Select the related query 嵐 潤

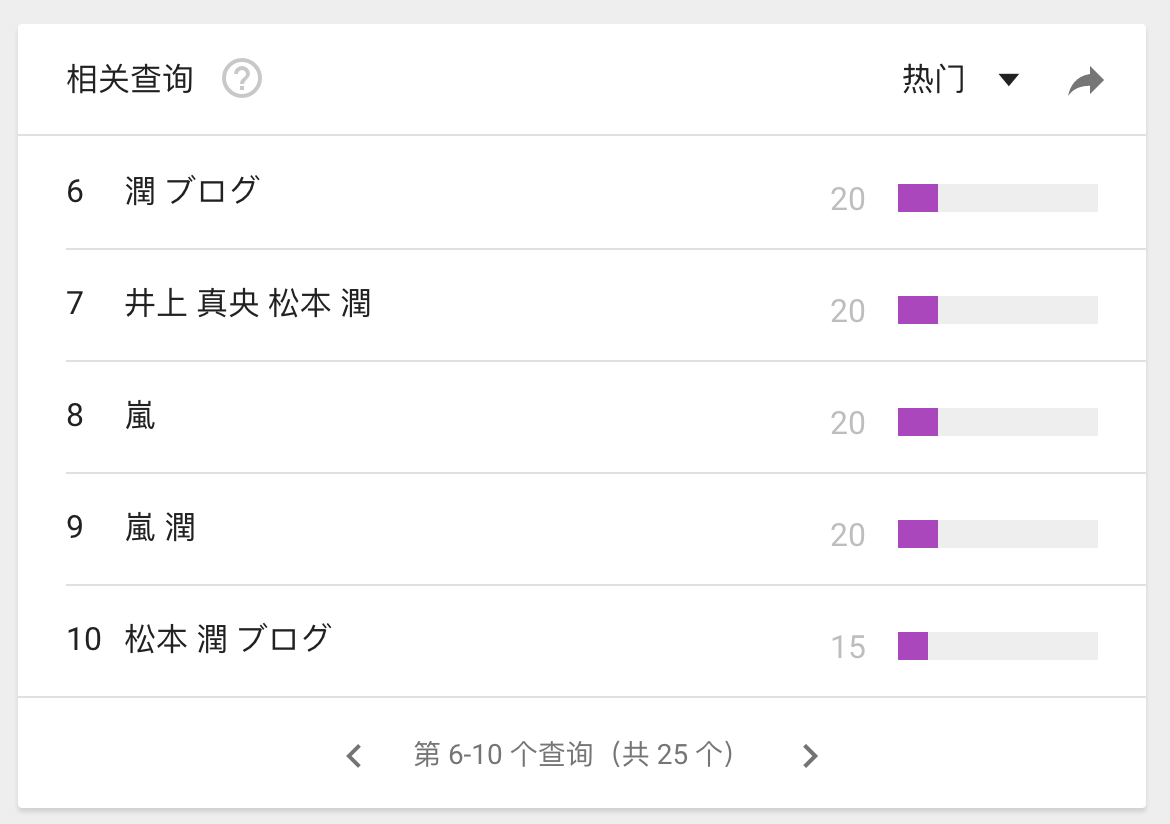(x=160, y=526)
